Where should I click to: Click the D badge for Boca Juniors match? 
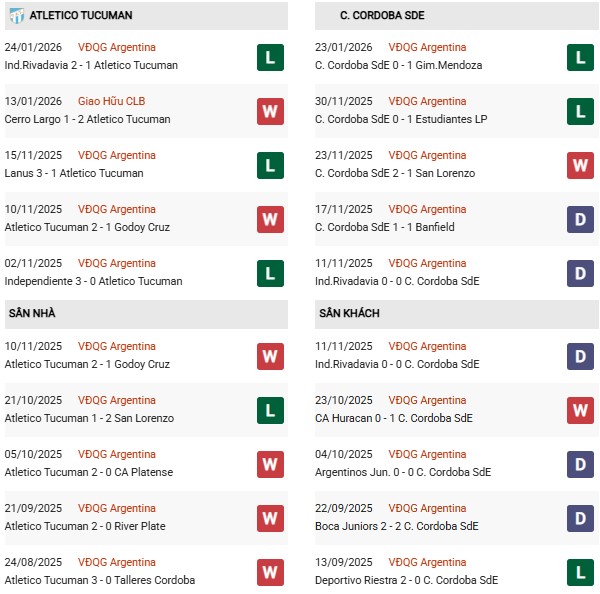[580, 518]
